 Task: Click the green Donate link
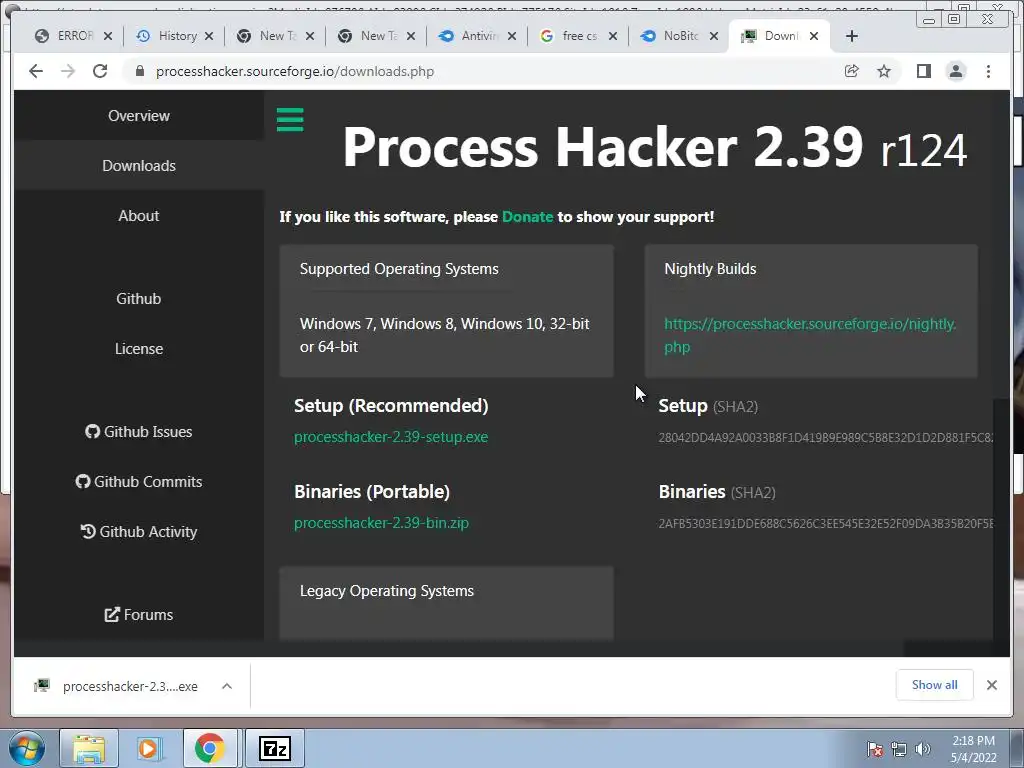pyautogui.click(x=527, y=217)
